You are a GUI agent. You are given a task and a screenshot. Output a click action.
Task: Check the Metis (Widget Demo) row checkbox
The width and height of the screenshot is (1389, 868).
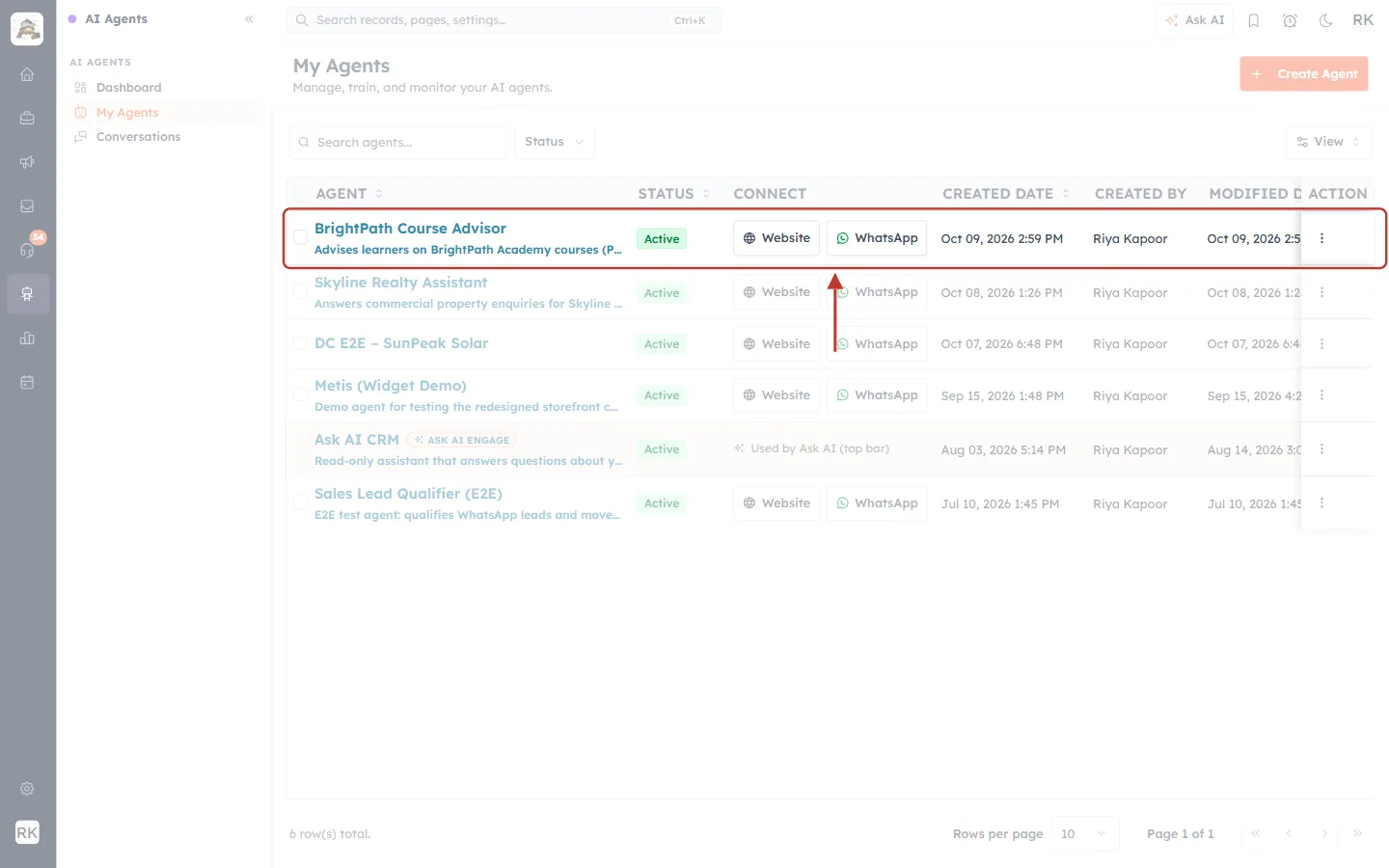(300, 394)
